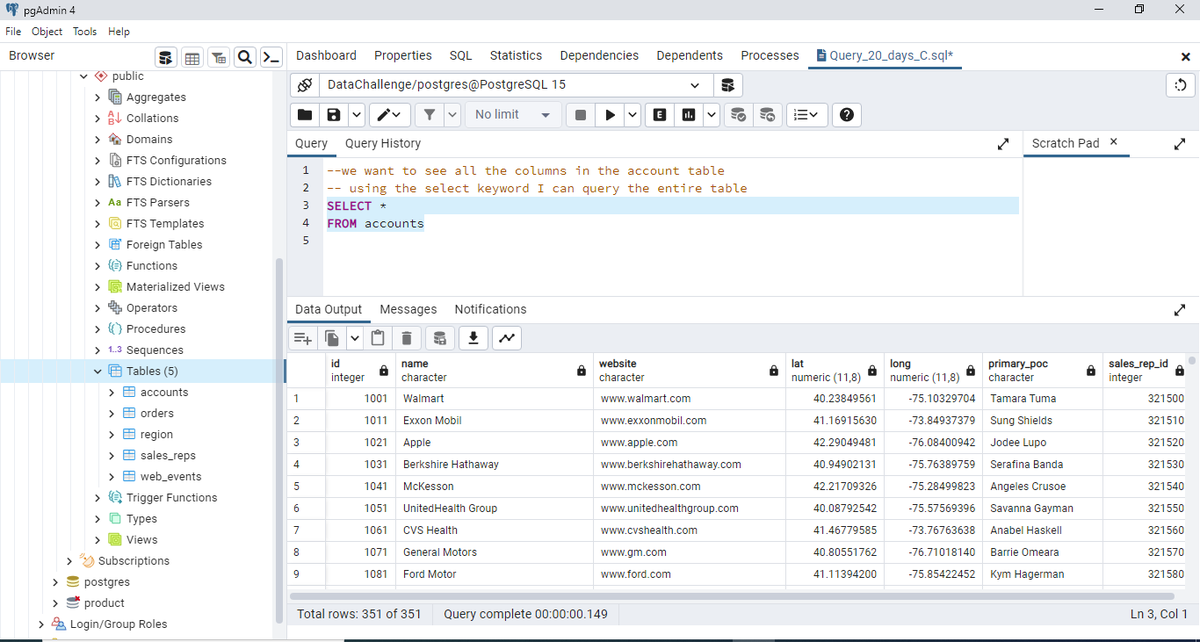Open the Tools menu
1200x642 pixels.
tap(85, 31)
